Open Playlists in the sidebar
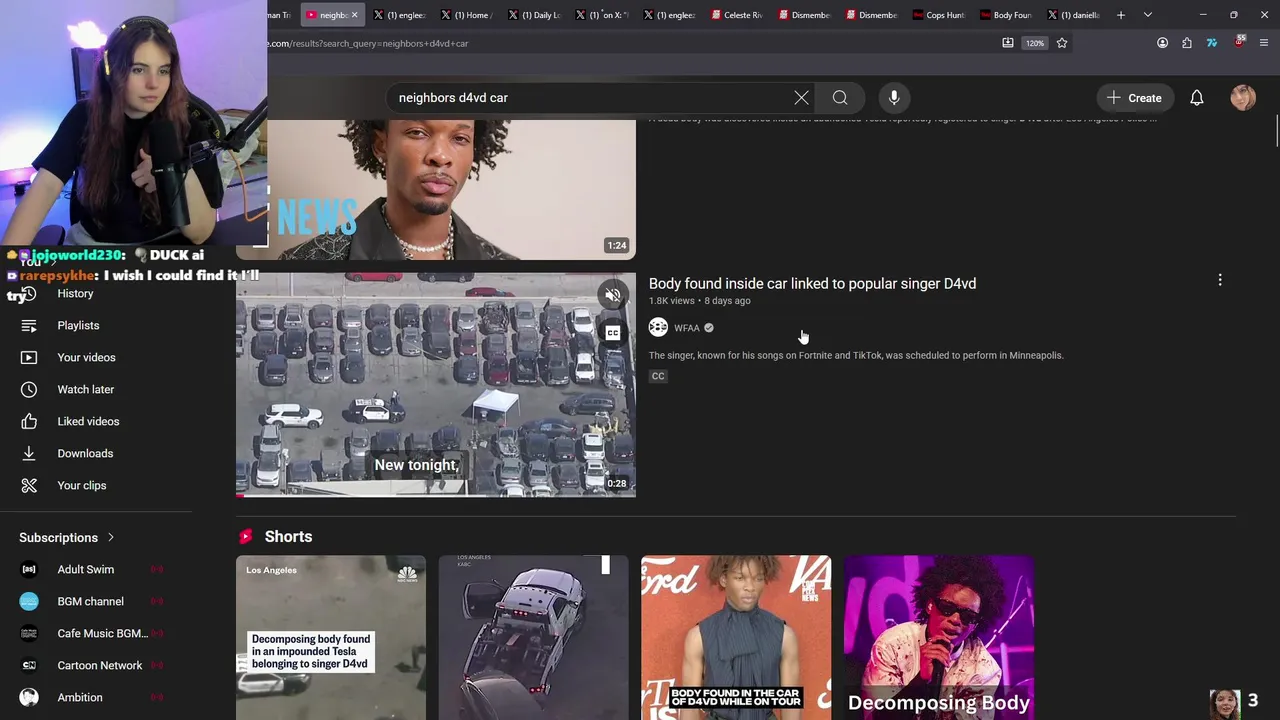Viewport: 1280px width, 720px height. (78, 326)
